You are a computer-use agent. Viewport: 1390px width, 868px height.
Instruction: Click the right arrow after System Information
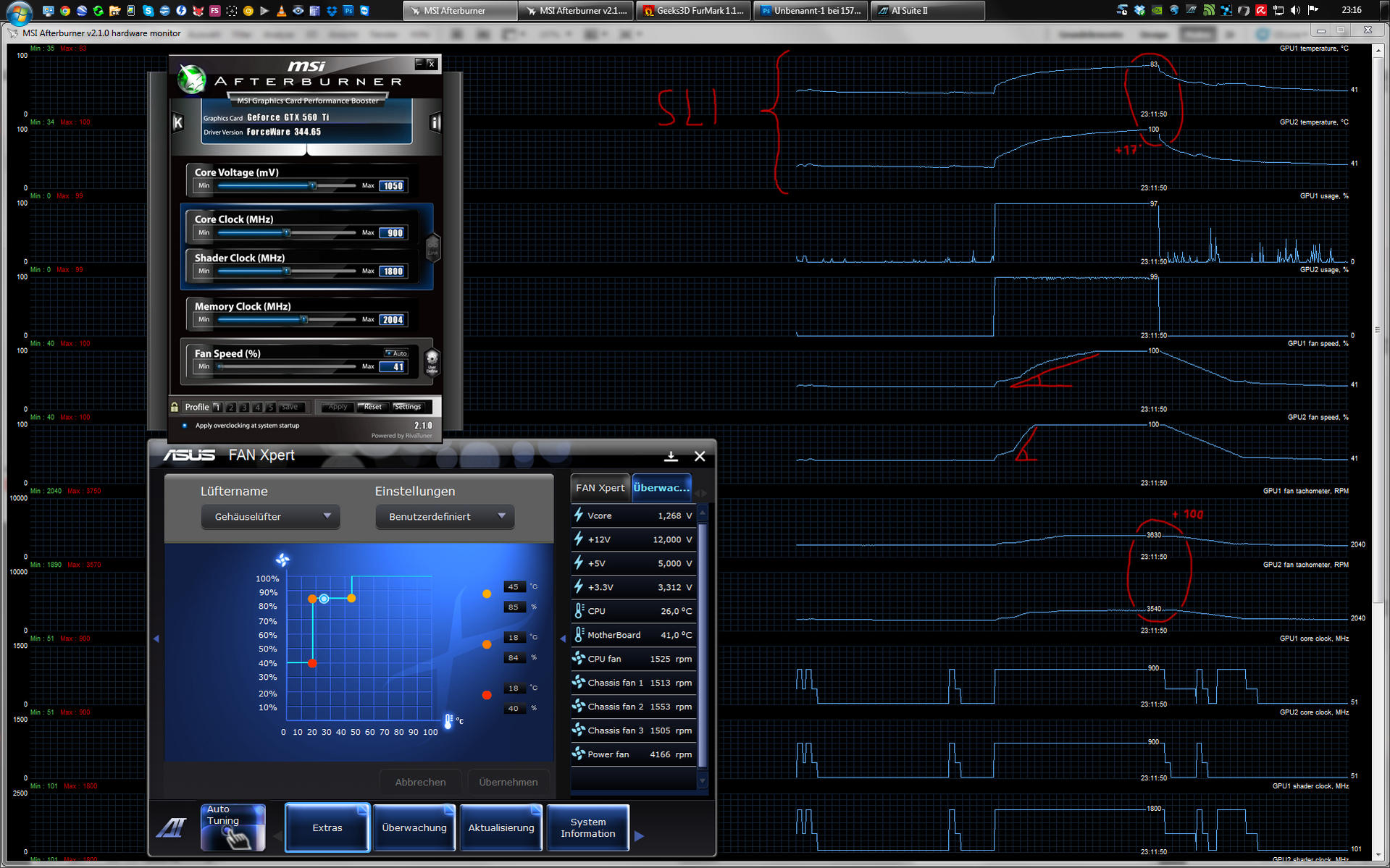click(639, 835)
